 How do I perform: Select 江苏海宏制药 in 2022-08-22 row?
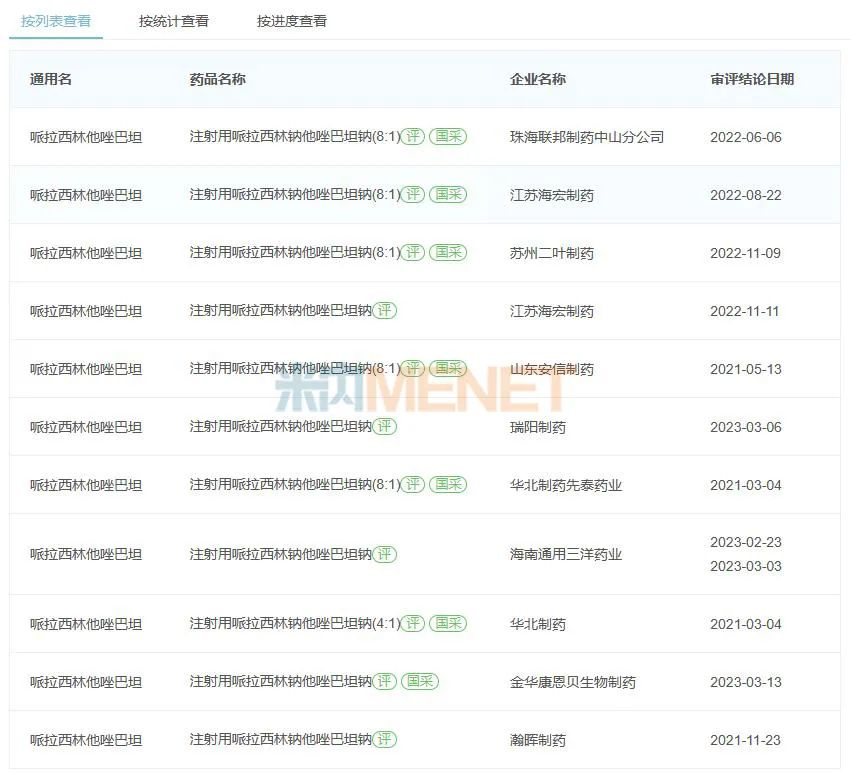point(551,195)
